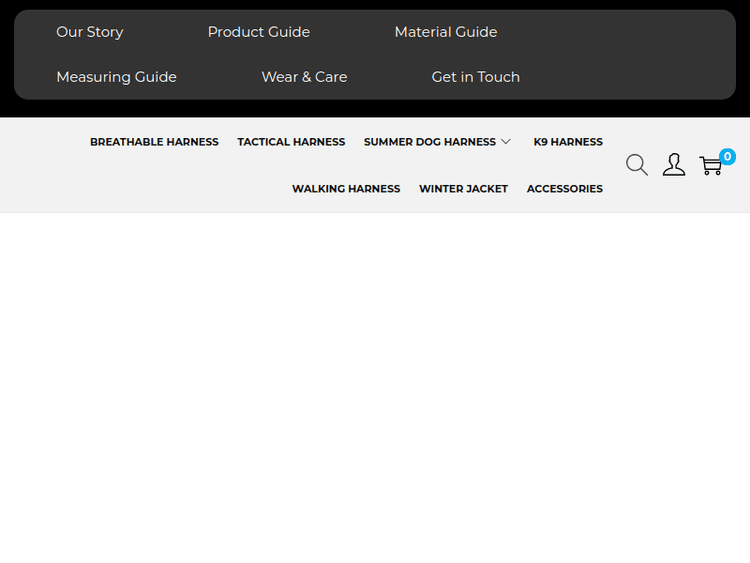Click the Material Guide link
This screenshot has height=563, width=750.
click(x=446, y=32)
